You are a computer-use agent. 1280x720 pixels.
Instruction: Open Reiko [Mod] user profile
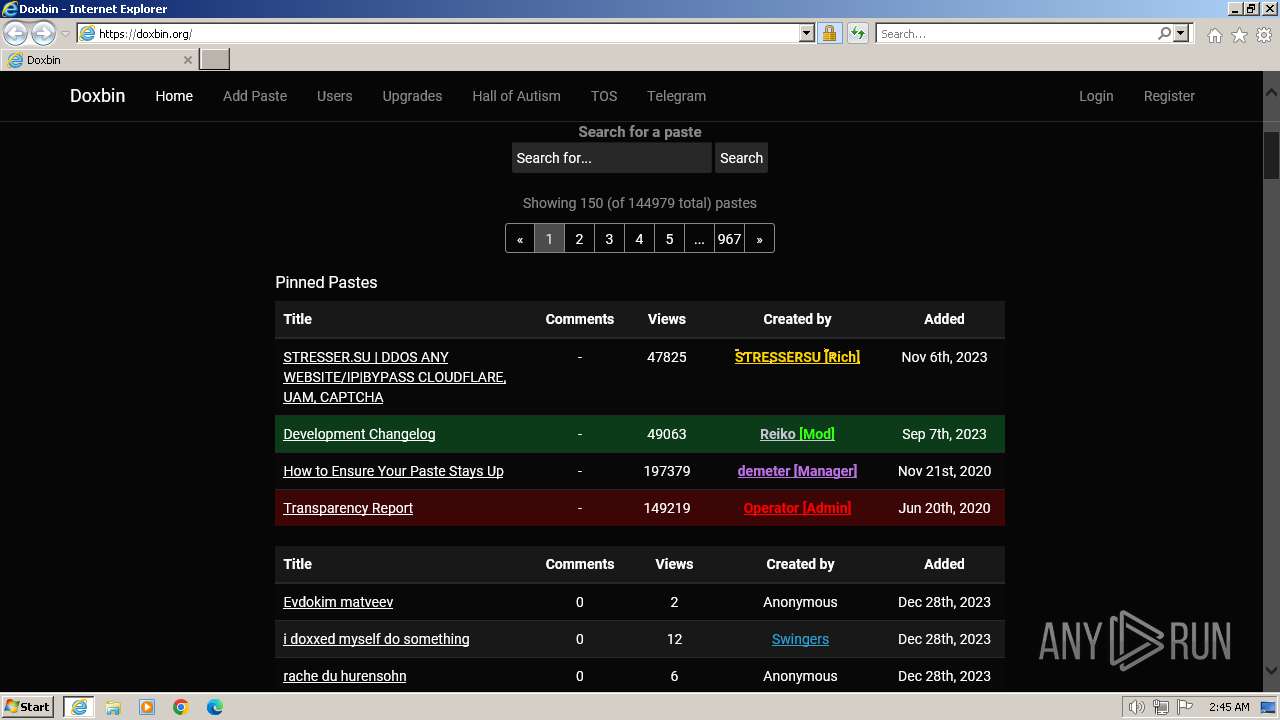pyautogui.click(x=797, y=434)
